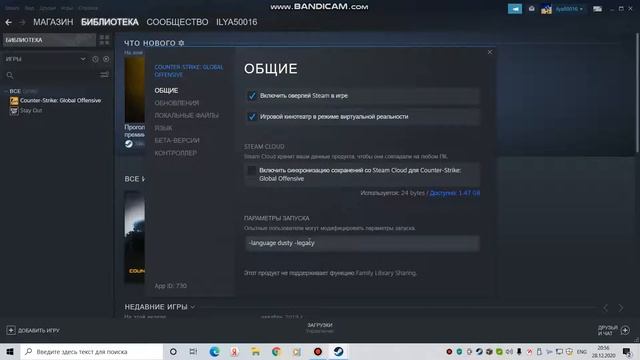
Task: Open Task View in taskbar
Action: click(x=193, y=351)
